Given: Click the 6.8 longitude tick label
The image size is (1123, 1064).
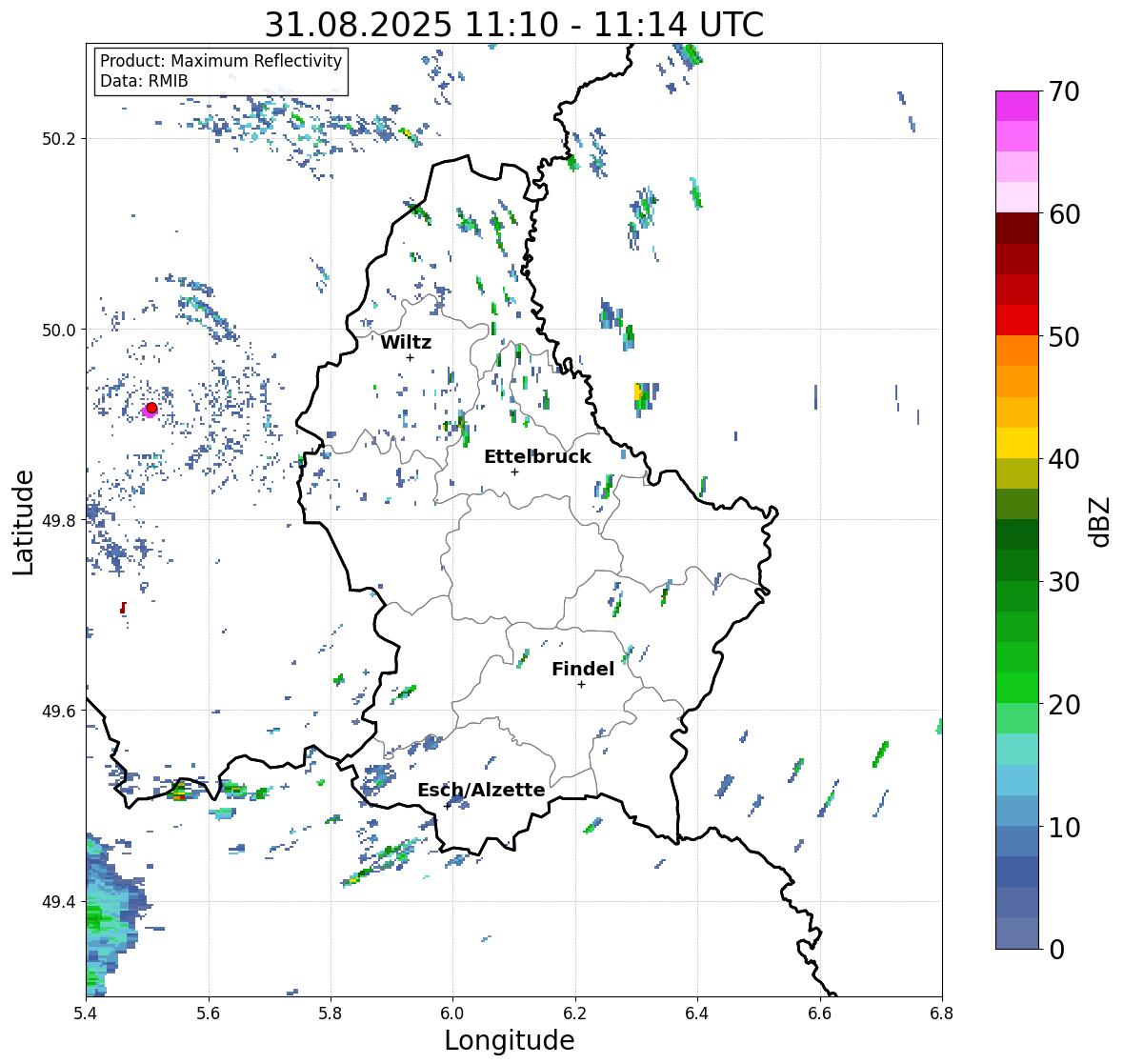Looking at the screenshot, I should [942, 1014].
